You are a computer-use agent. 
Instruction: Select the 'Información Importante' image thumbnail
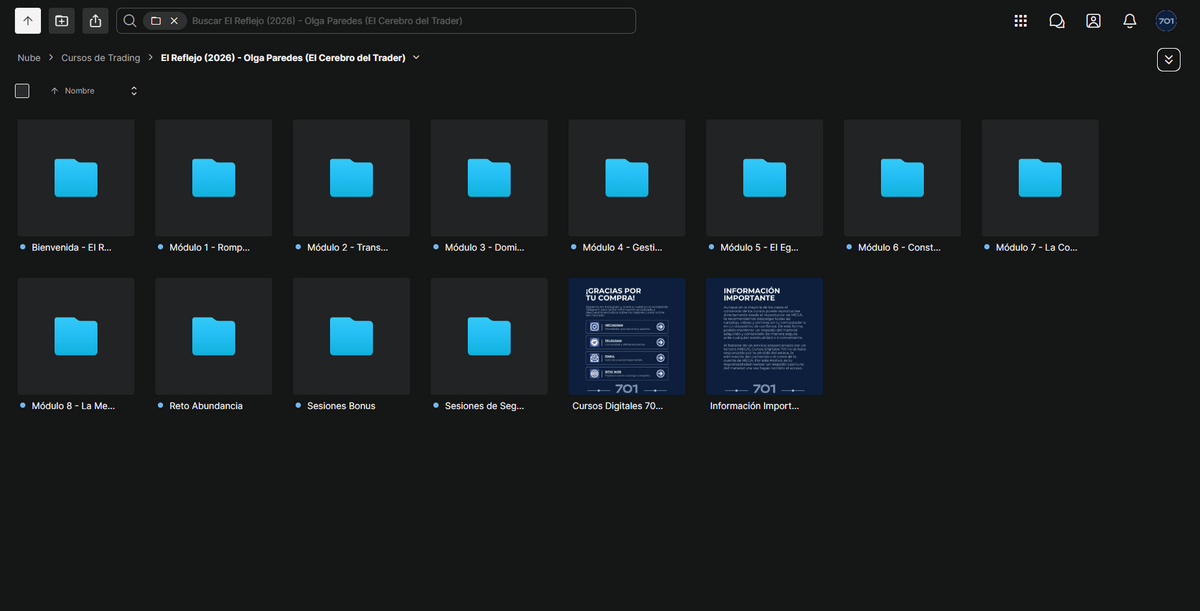pyautogui.click(x=765, y=336)
